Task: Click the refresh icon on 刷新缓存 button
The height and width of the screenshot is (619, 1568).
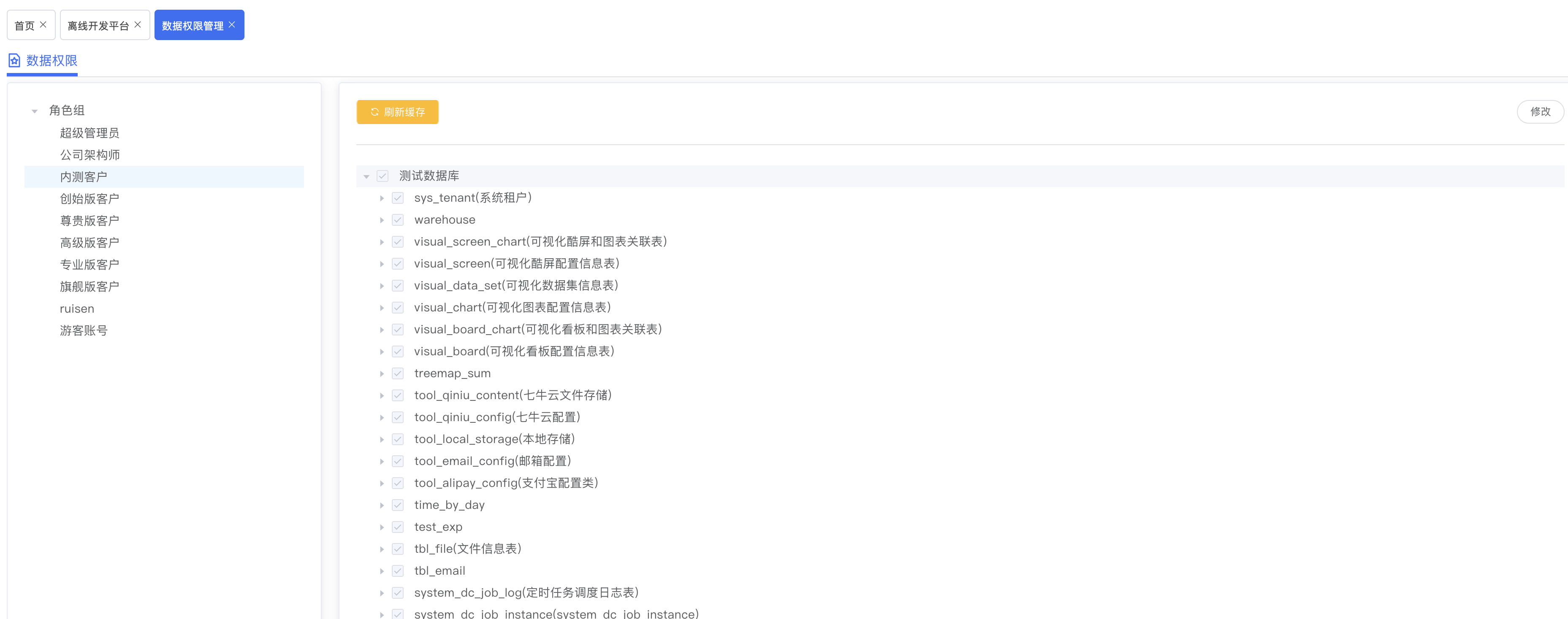Action: 375,112
